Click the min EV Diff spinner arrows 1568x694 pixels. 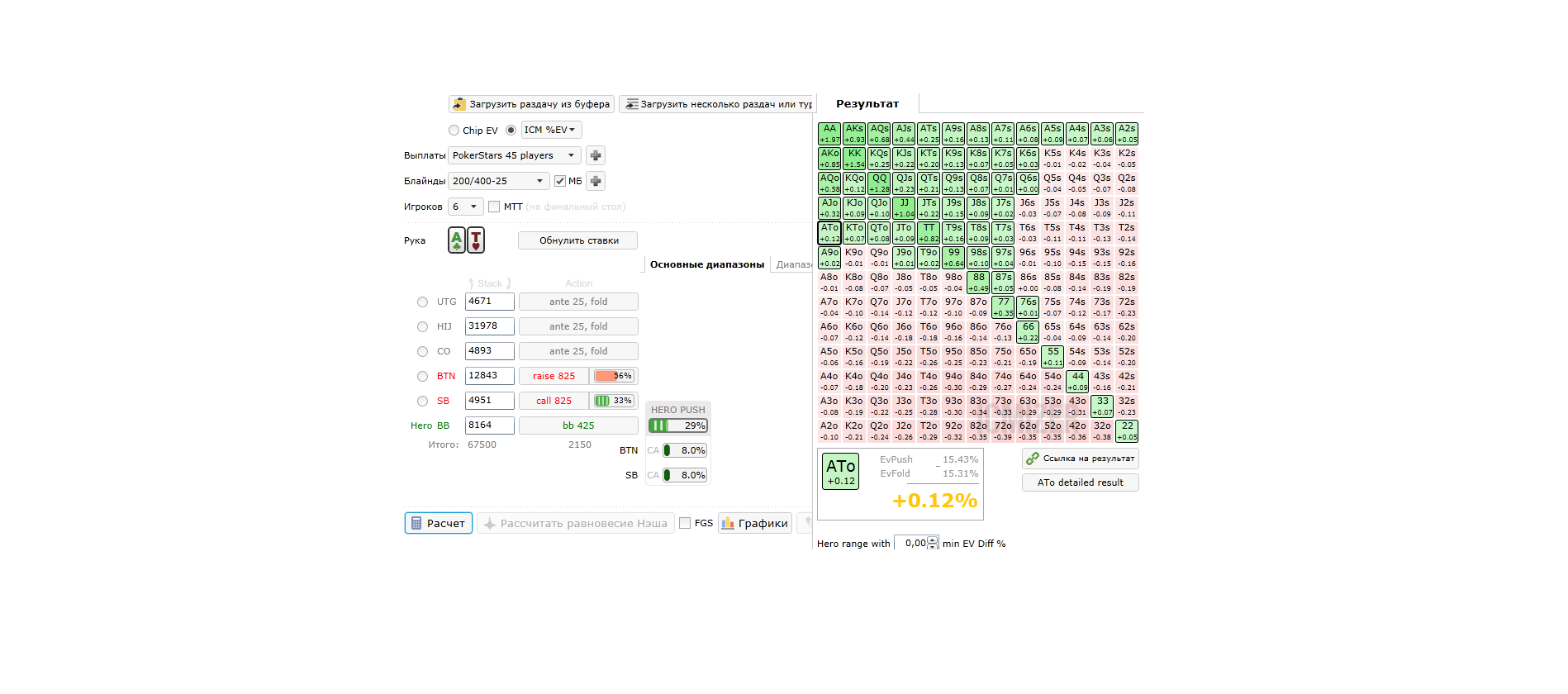tap(934, 543)
